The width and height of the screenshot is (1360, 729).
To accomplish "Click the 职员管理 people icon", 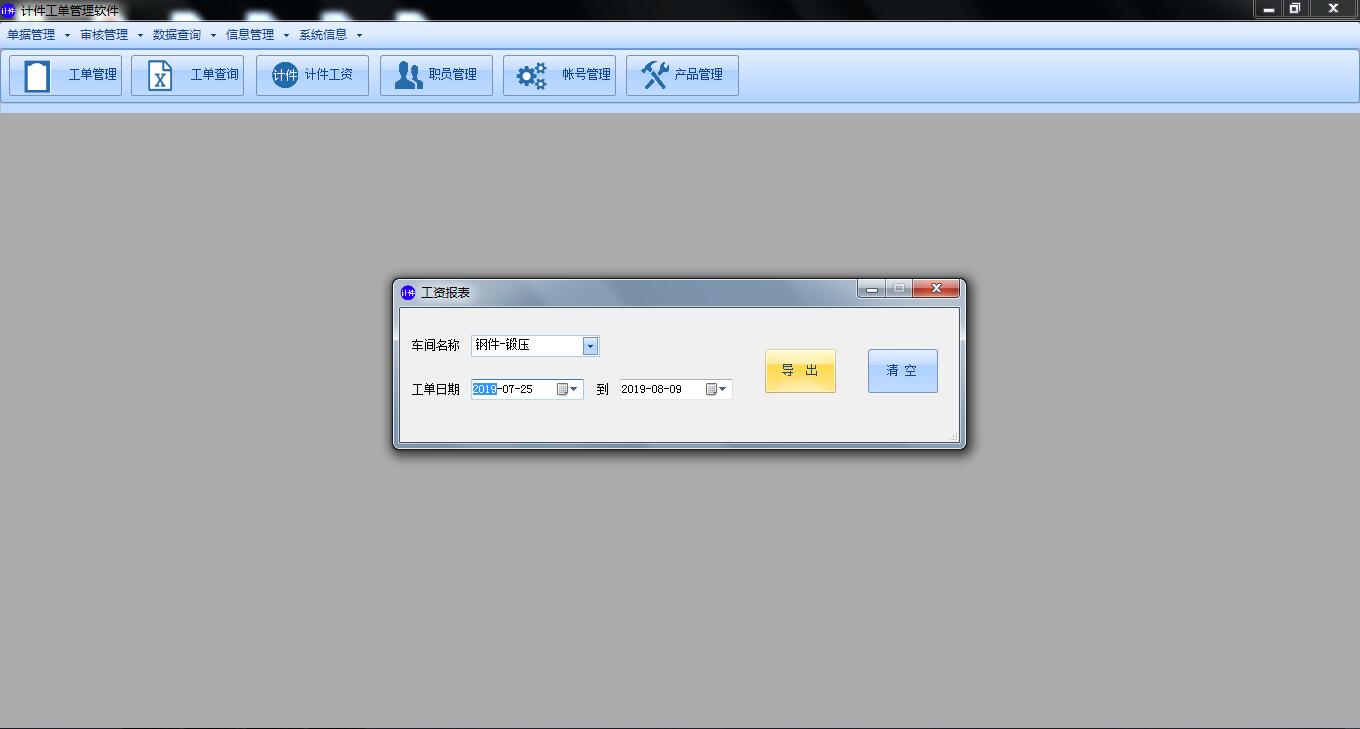I will click(x=408, y=76).
